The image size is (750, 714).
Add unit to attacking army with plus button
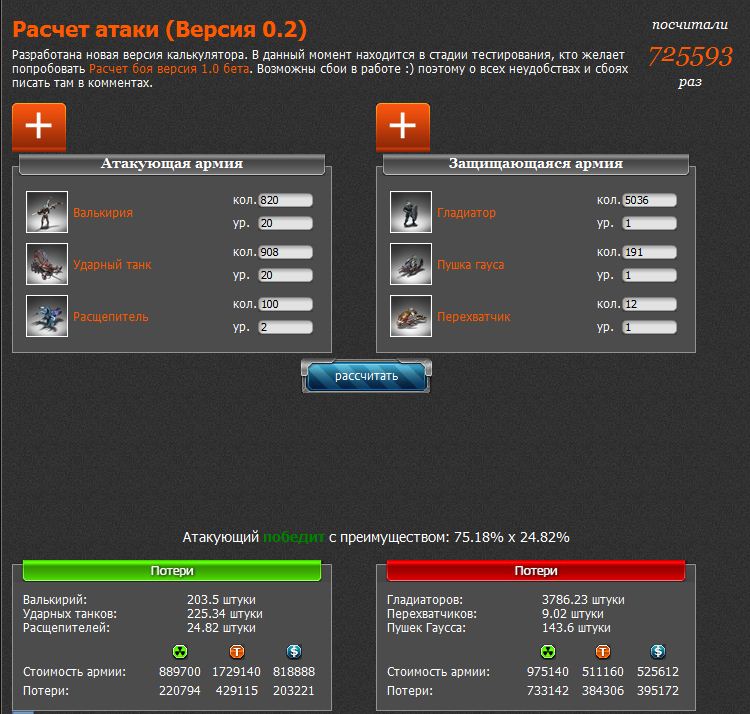point(39,127)
